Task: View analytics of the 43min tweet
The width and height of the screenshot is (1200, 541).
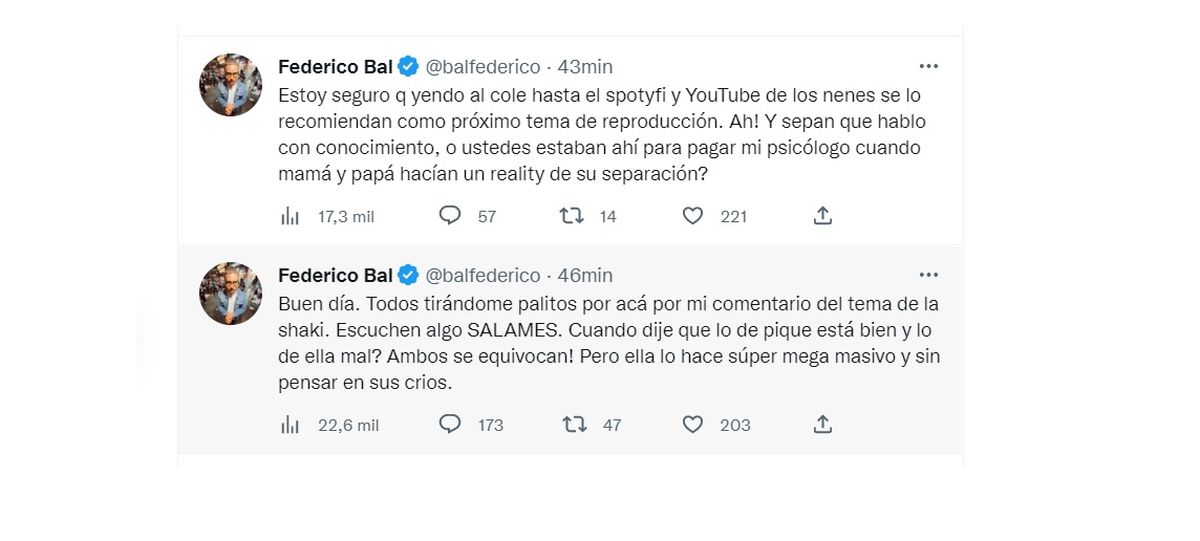Action: [x=290, y=216]
